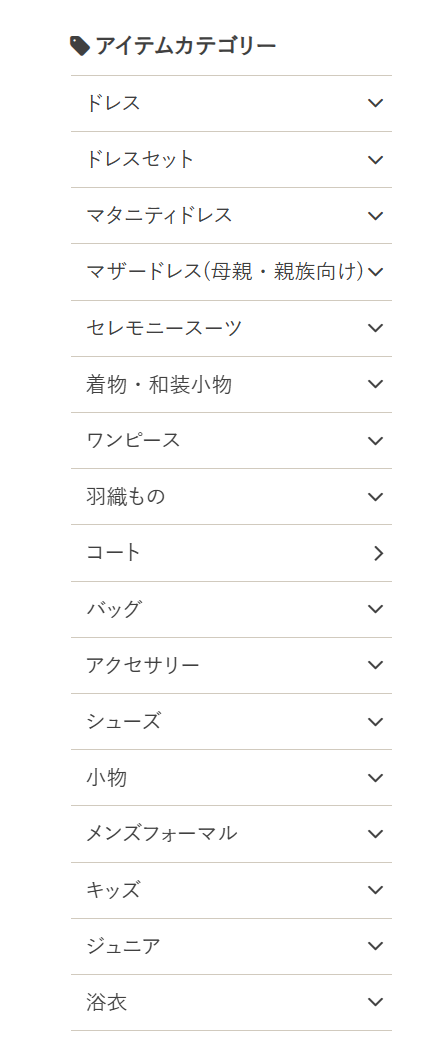Screen dimensions: 427x1054
Task: Show メンズフォーマル subcategories via chevron
Action: pos(376,834)
